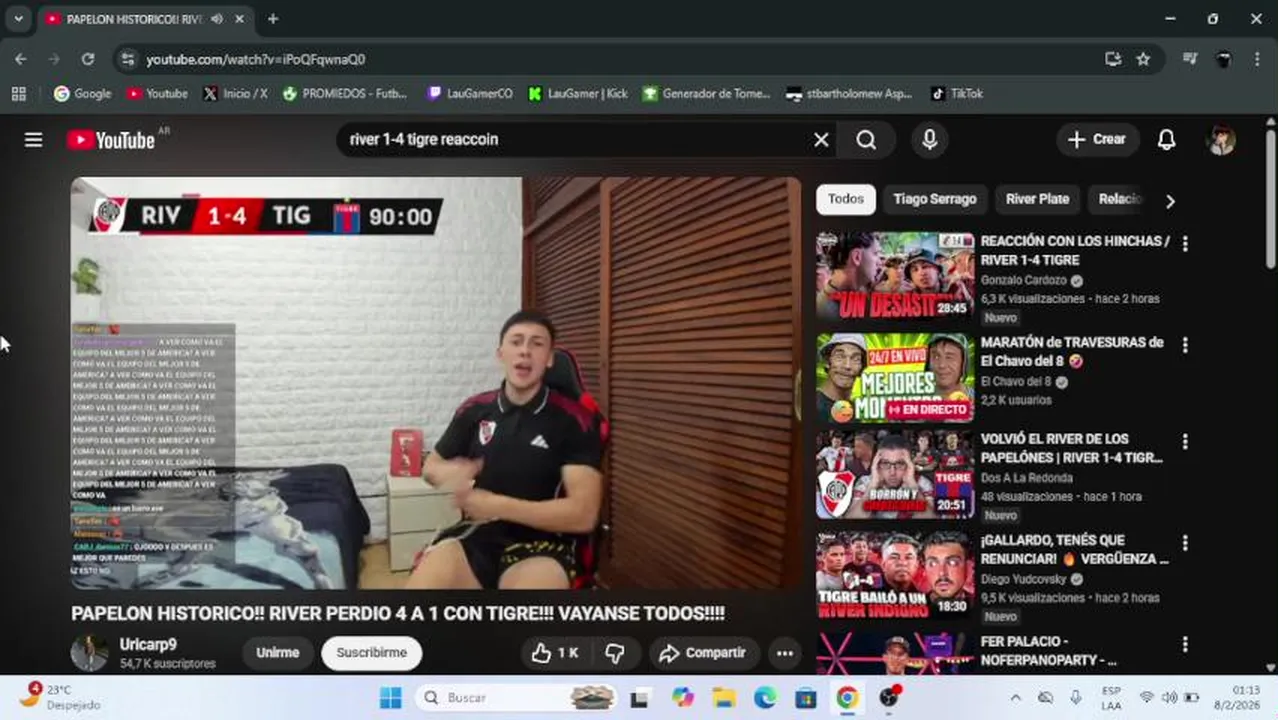This screenshot has height=720, width=1278.
Task: Open the Youtube bookmark
Action: tap(157, 94)
